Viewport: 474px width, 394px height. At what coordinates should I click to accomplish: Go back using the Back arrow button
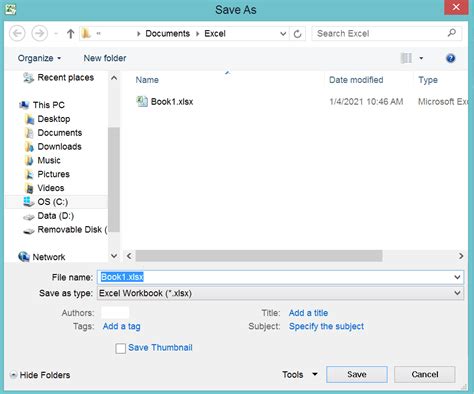click(x=17, y=34)
